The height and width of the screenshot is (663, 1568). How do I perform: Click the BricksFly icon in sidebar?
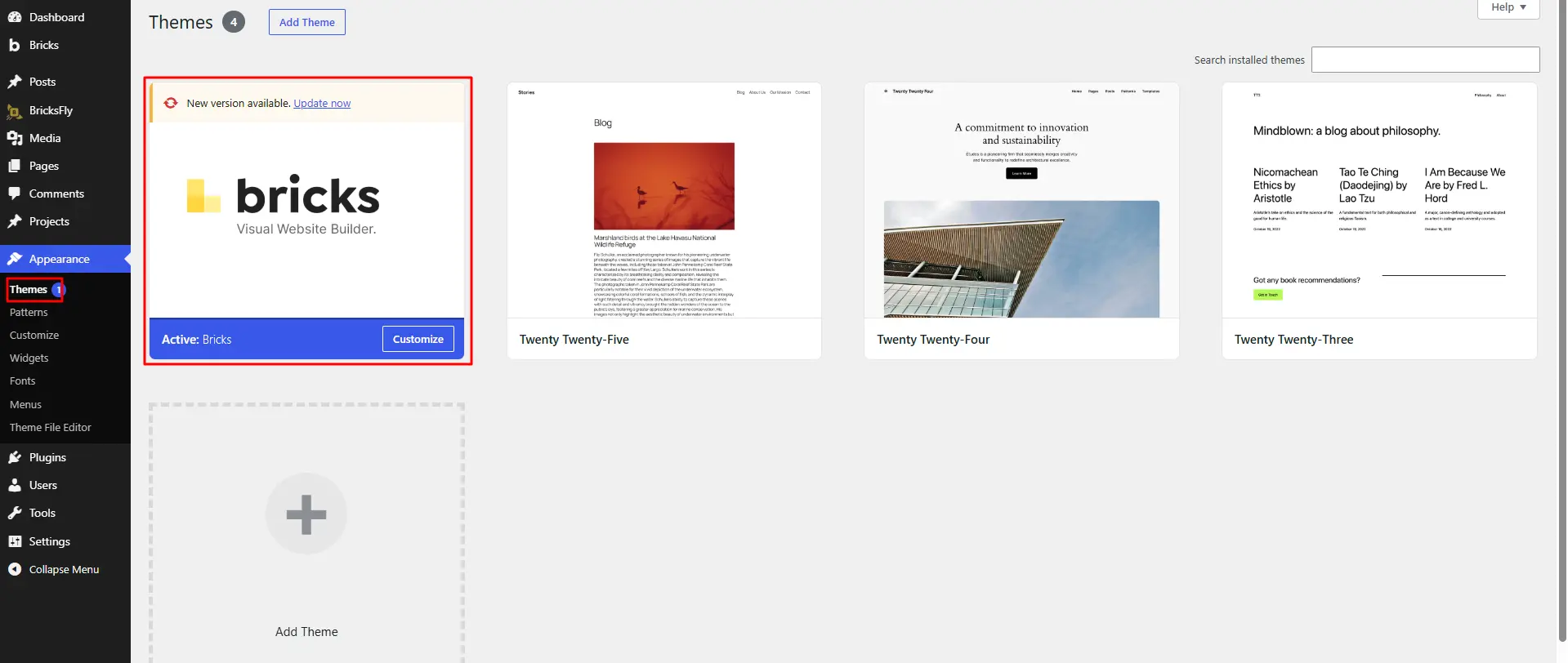15,111
